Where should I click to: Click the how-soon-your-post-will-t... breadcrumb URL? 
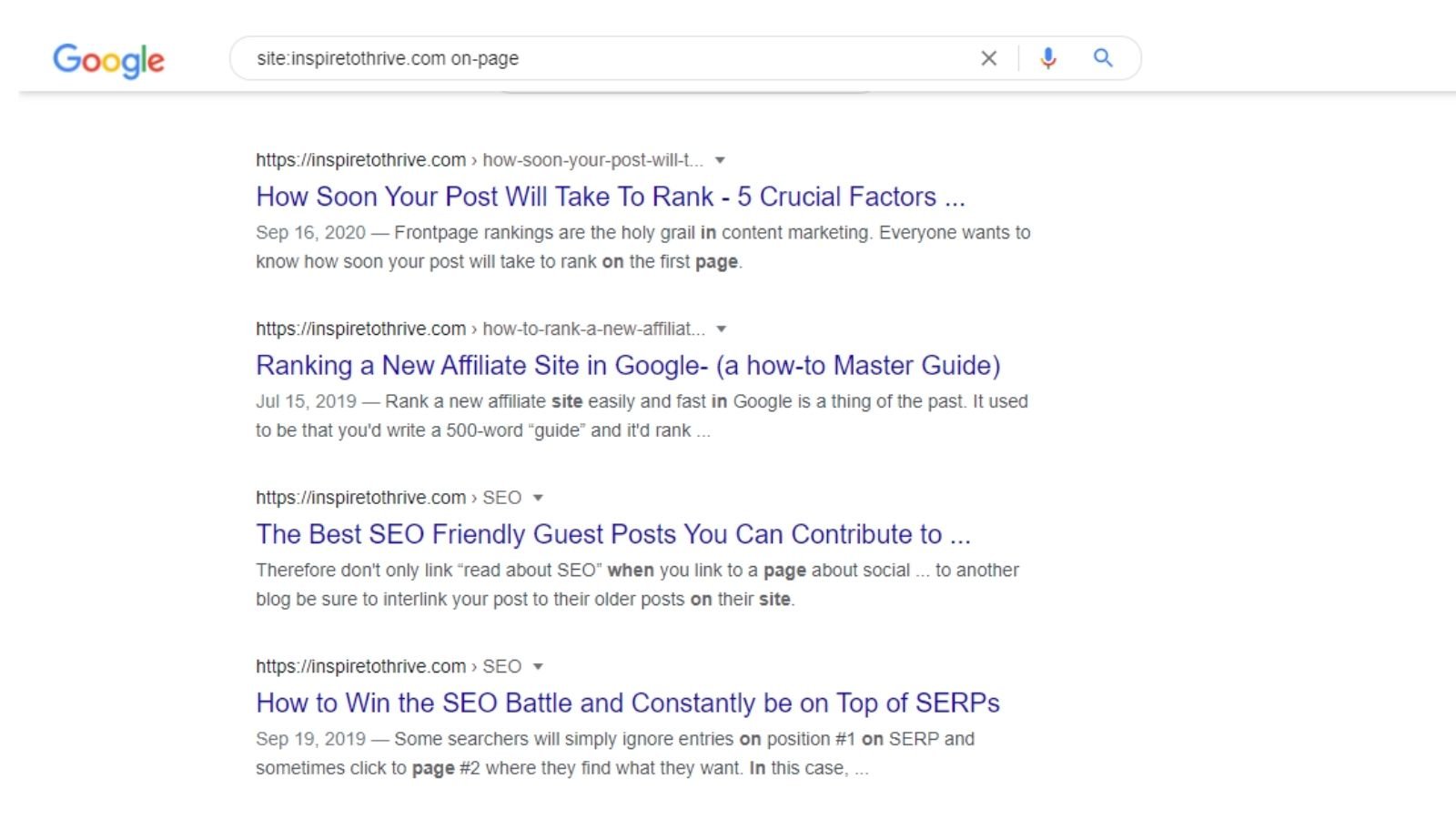click(x=480, y=160)
